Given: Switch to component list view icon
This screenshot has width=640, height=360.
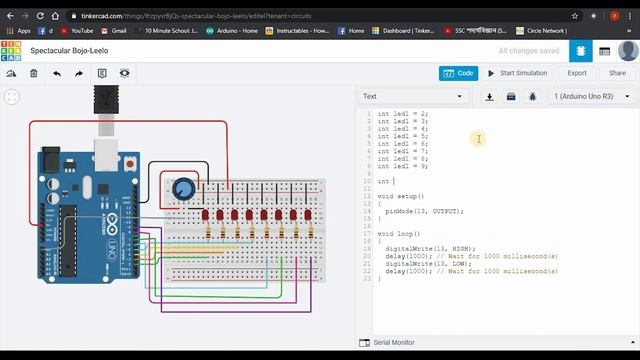Looking at the screenshot, I should click(604, 51).
